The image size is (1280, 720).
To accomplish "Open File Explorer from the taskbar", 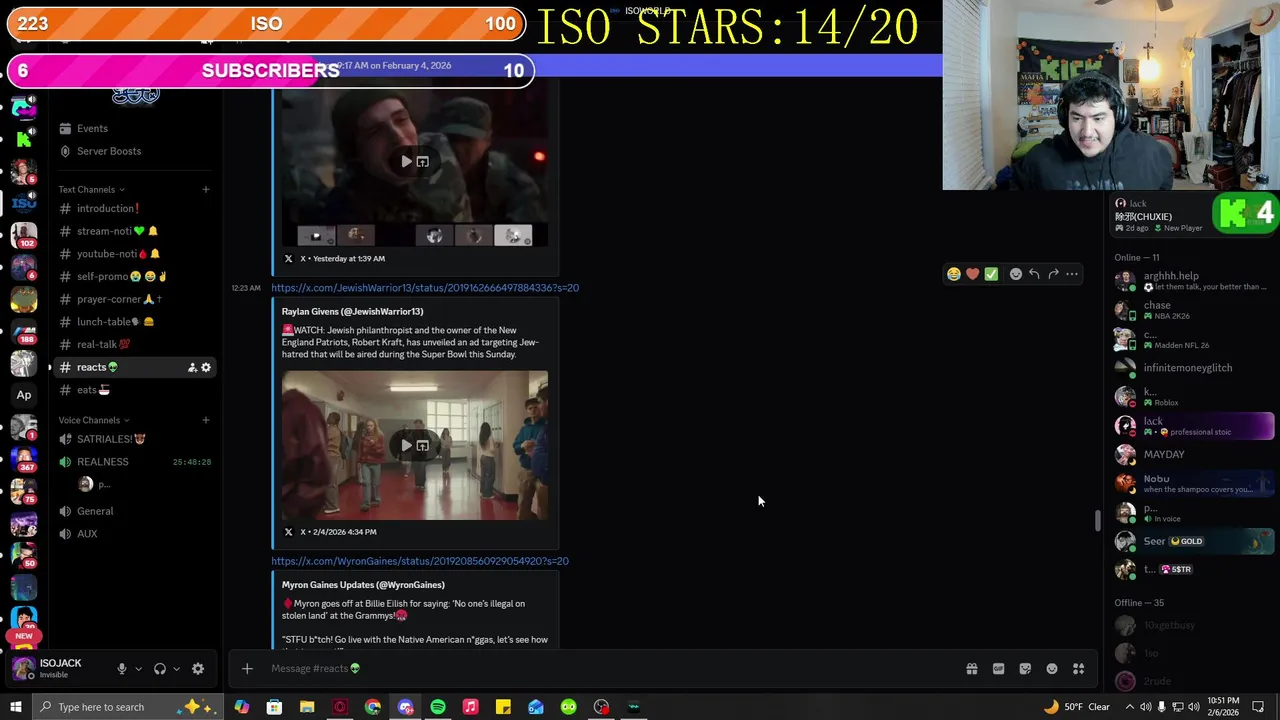I will pos(307,707).
